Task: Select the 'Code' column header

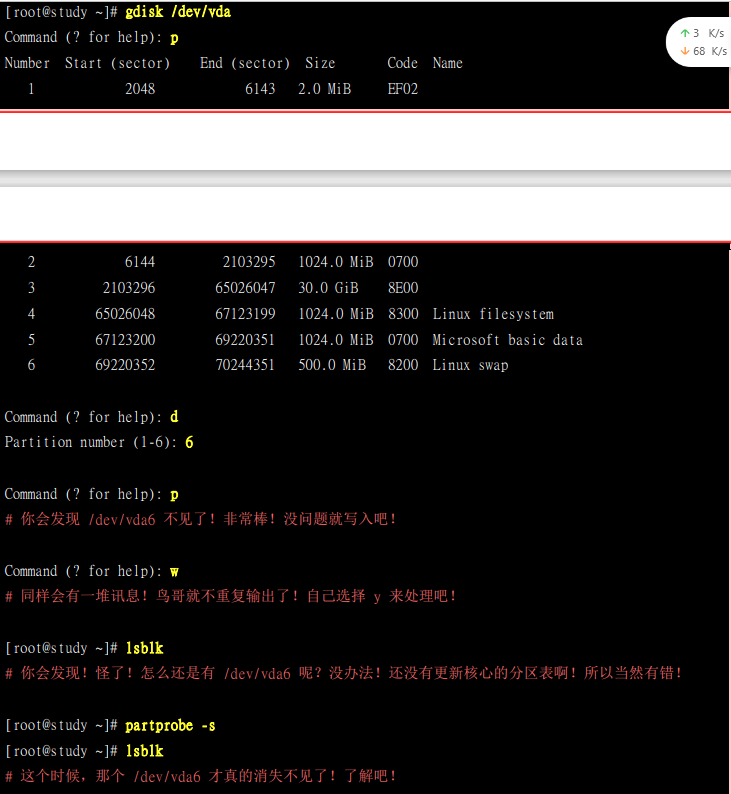Action: pos(402,63)
